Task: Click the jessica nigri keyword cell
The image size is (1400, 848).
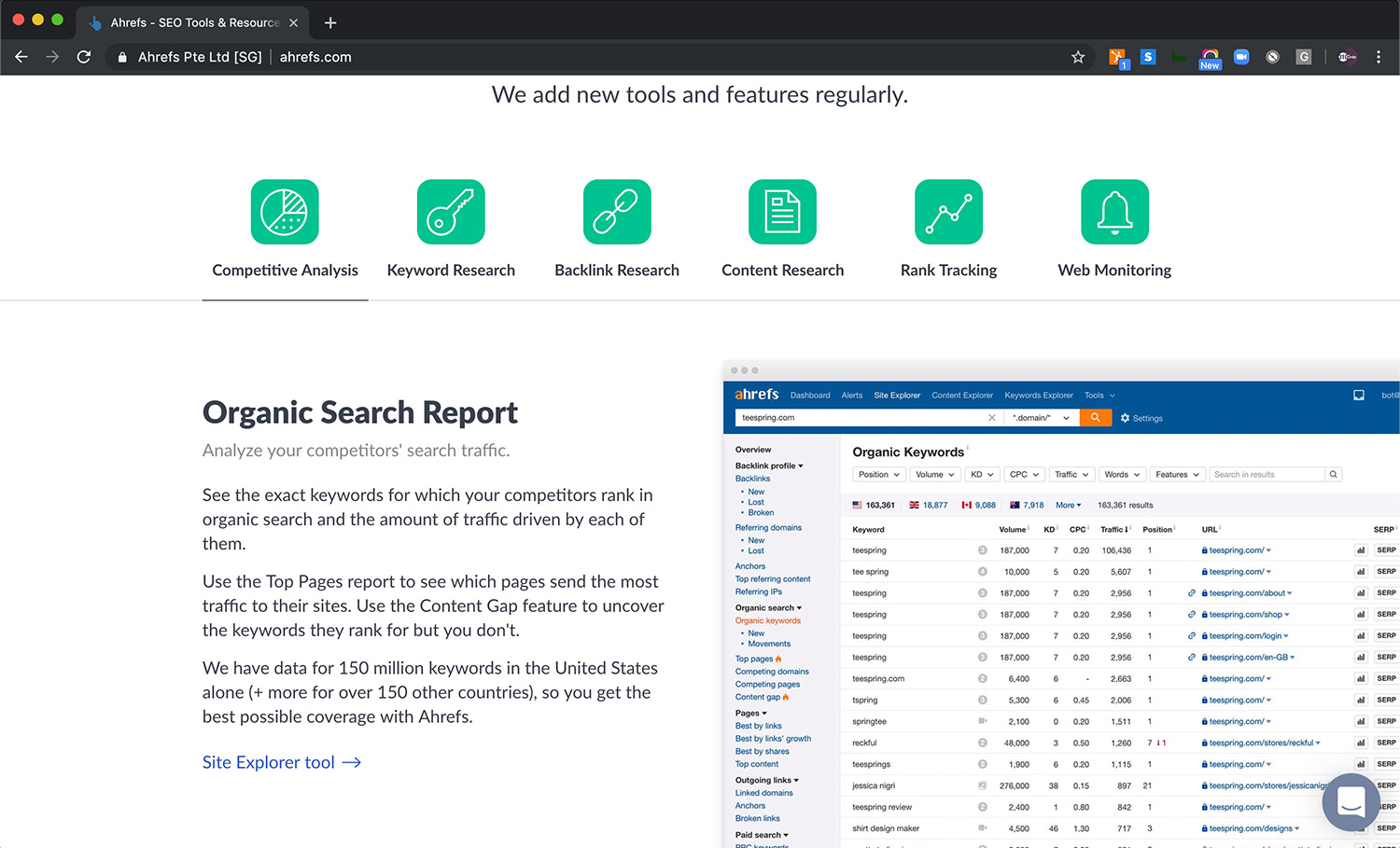Action: [x=874, y=785]
